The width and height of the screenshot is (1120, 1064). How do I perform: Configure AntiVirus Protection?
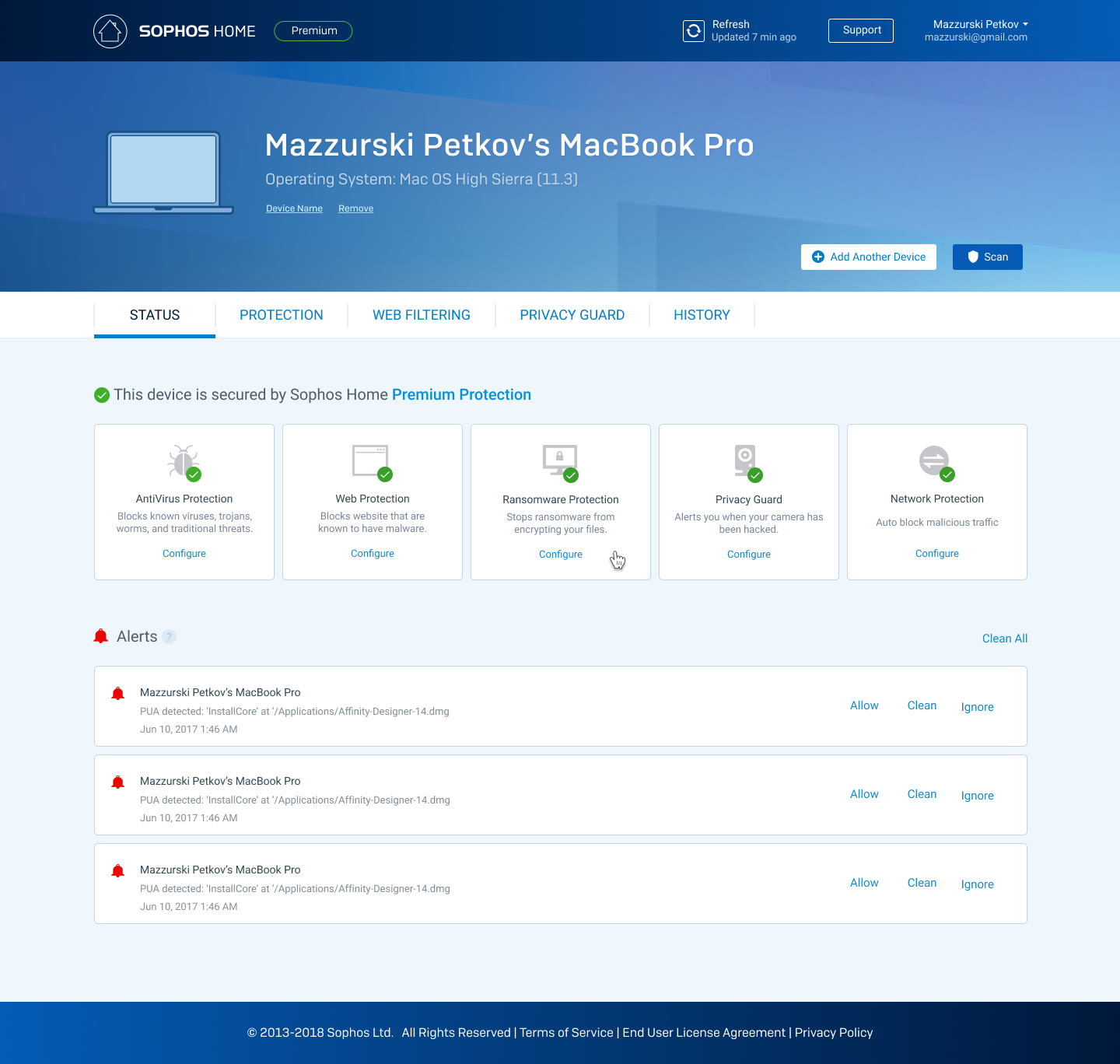click(x=184, y=554)
